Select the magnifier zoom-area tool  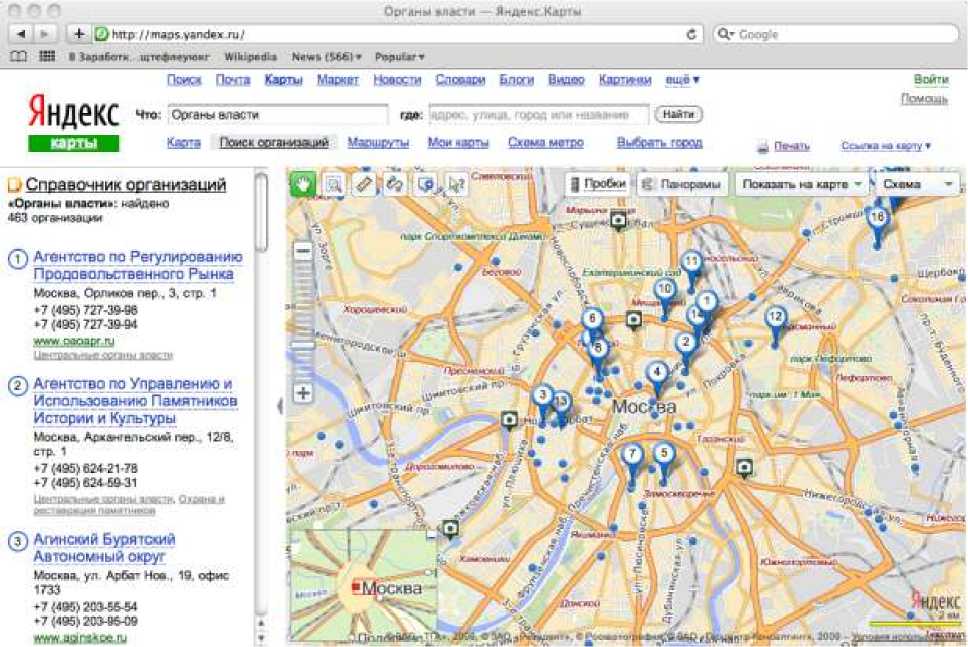point(333,184)
